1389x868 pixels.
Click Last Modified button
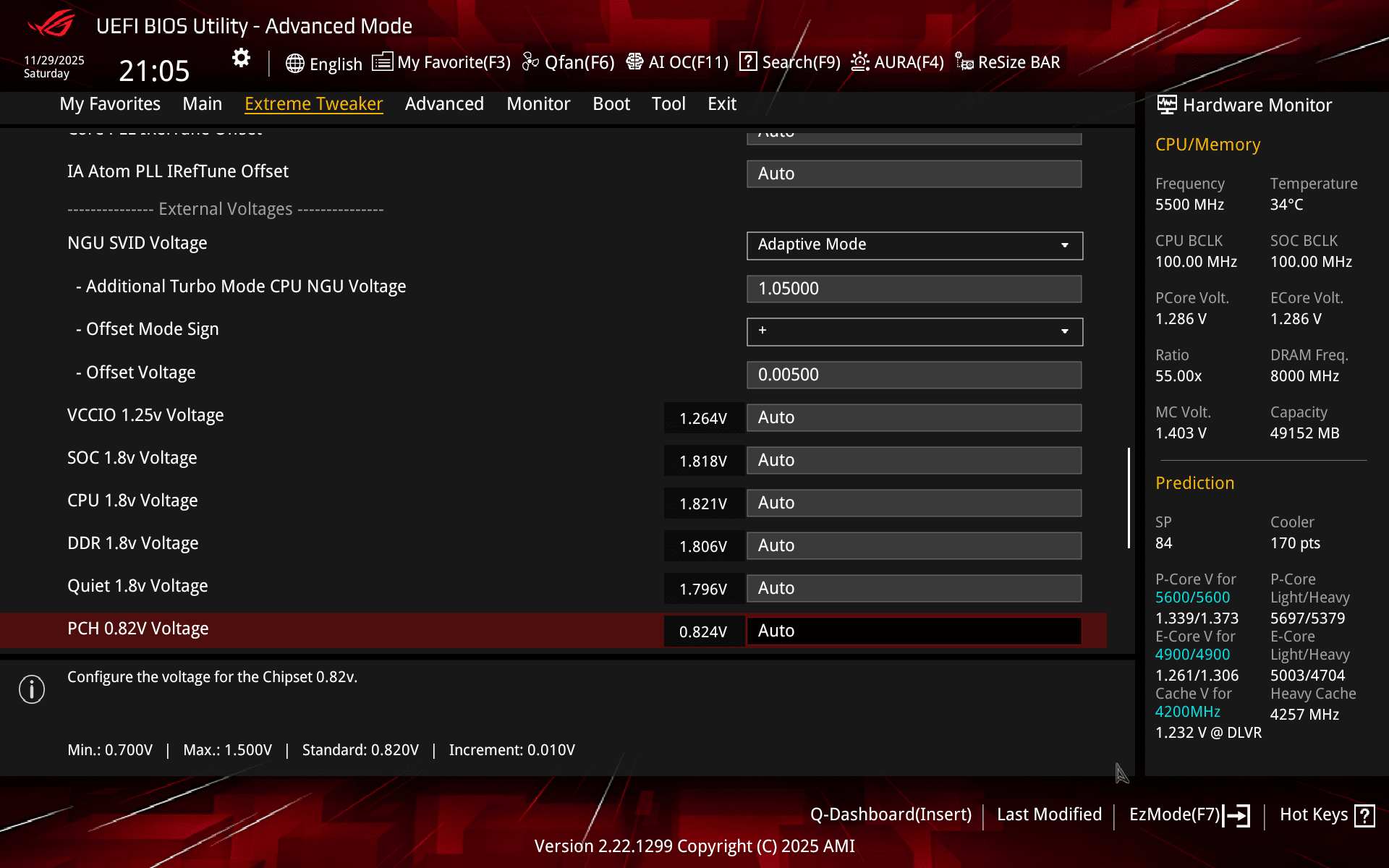pos(1049,814)
